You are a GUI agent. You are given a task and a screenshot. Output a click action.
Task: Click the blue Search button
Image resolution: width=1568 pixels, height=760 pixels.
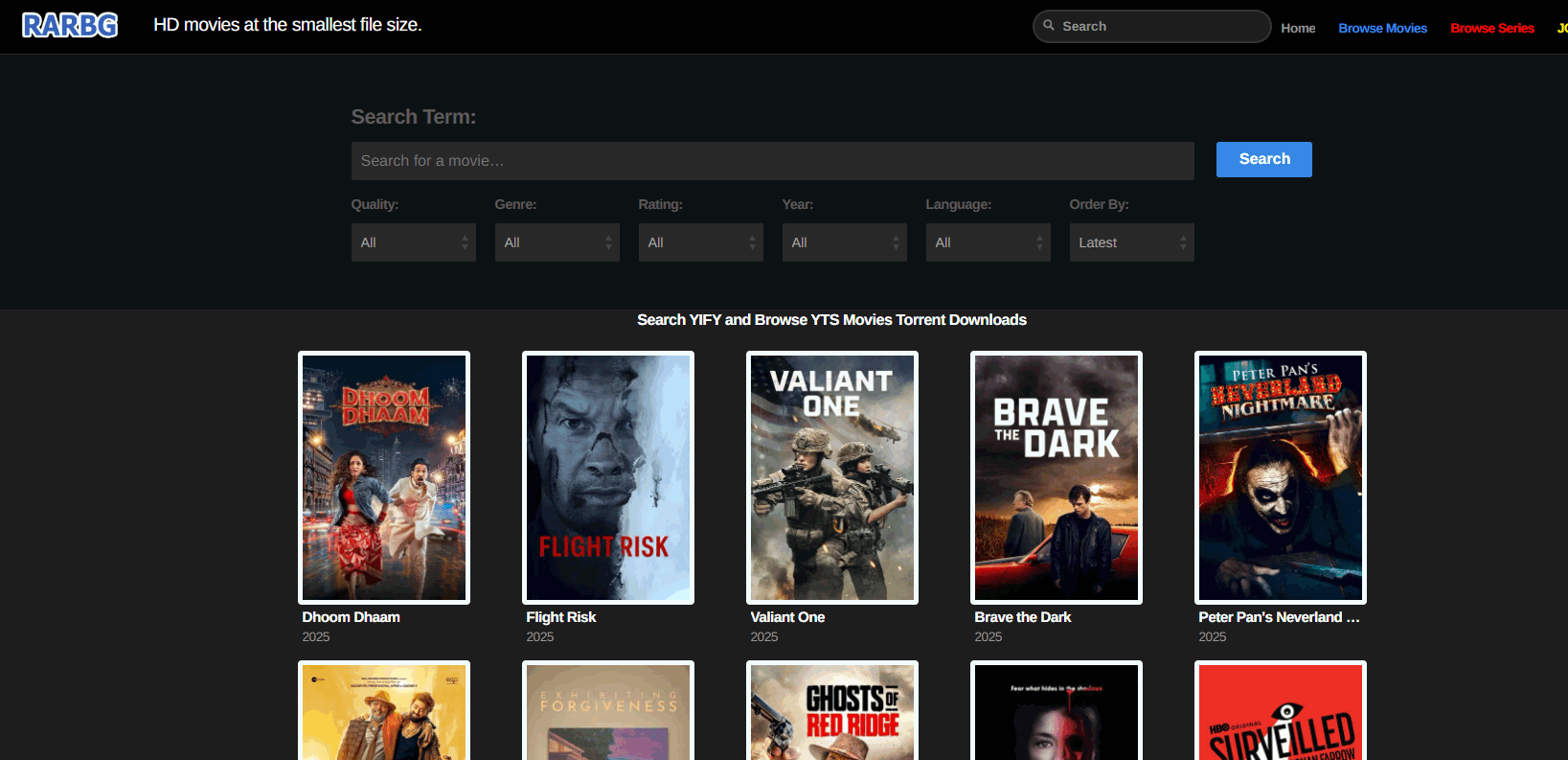pyautogui.click(x=1263, y=159)
